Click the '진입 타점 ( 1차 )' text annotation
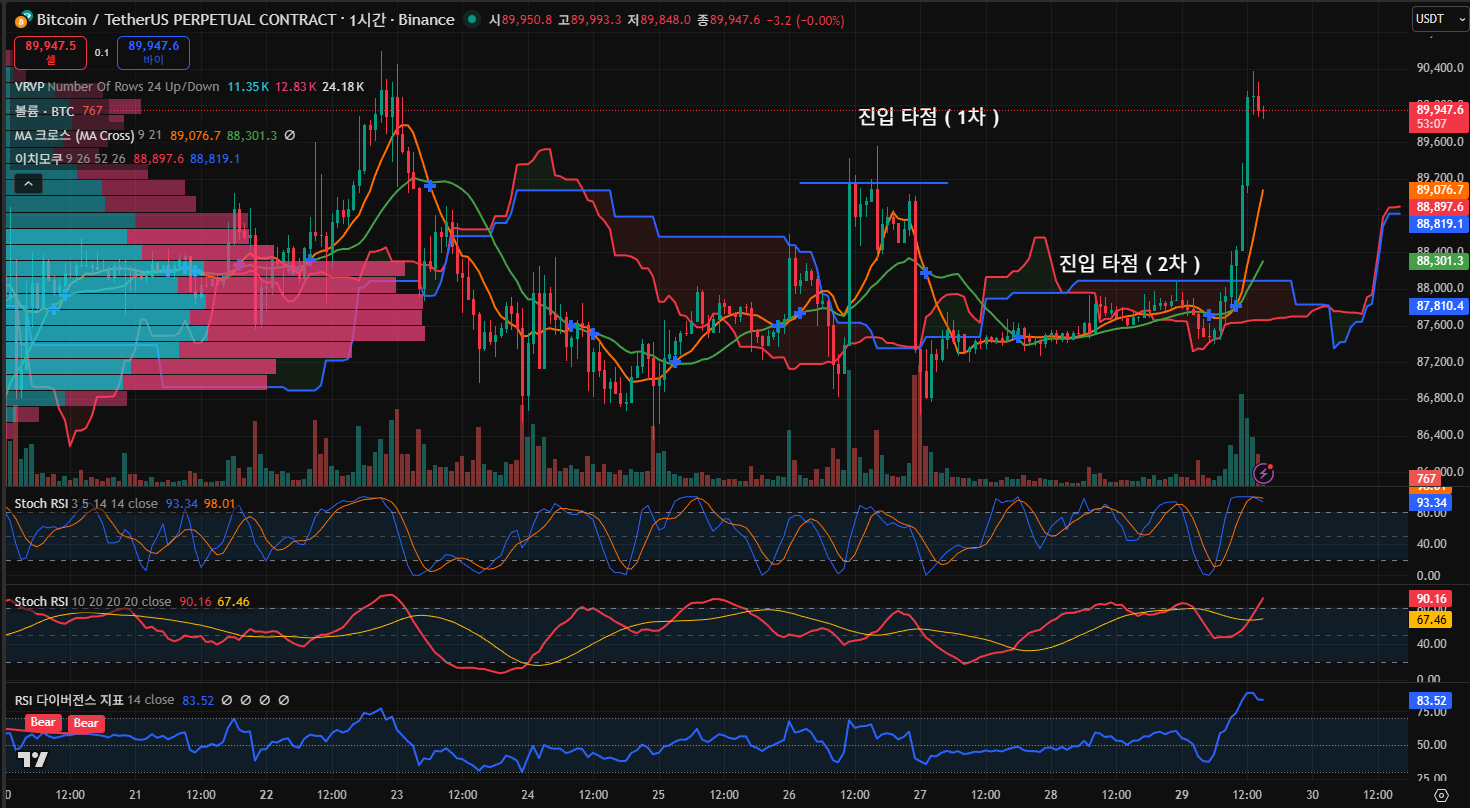Image resolution: width=1470 pixels, height=808 pixels. (x=928, y=117)
